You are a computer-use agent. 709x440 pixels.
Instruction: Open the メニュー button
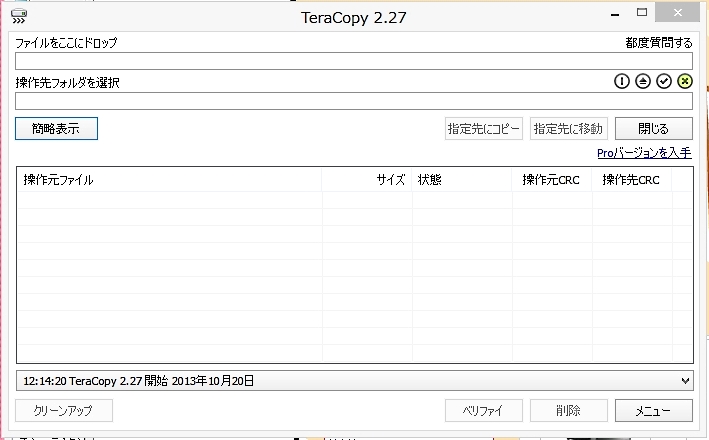[653, 411]
